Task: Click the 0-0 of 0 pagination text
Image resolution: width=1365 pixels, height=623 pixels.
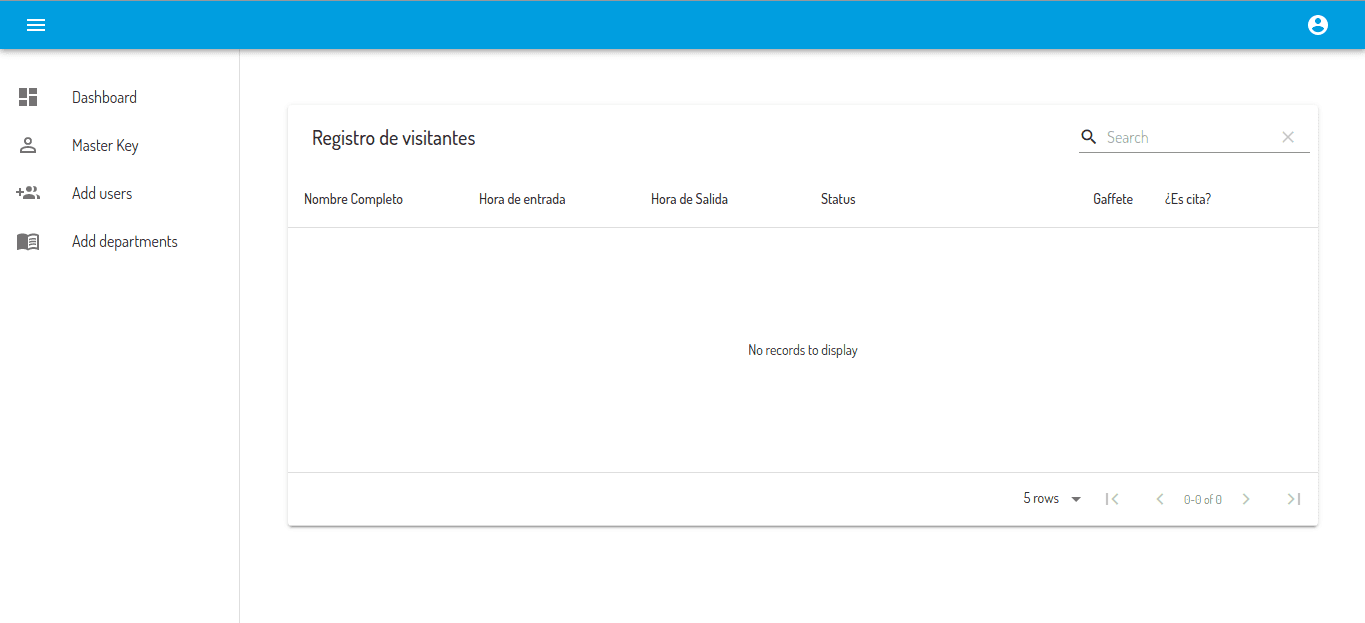Action: (1203, 499)
